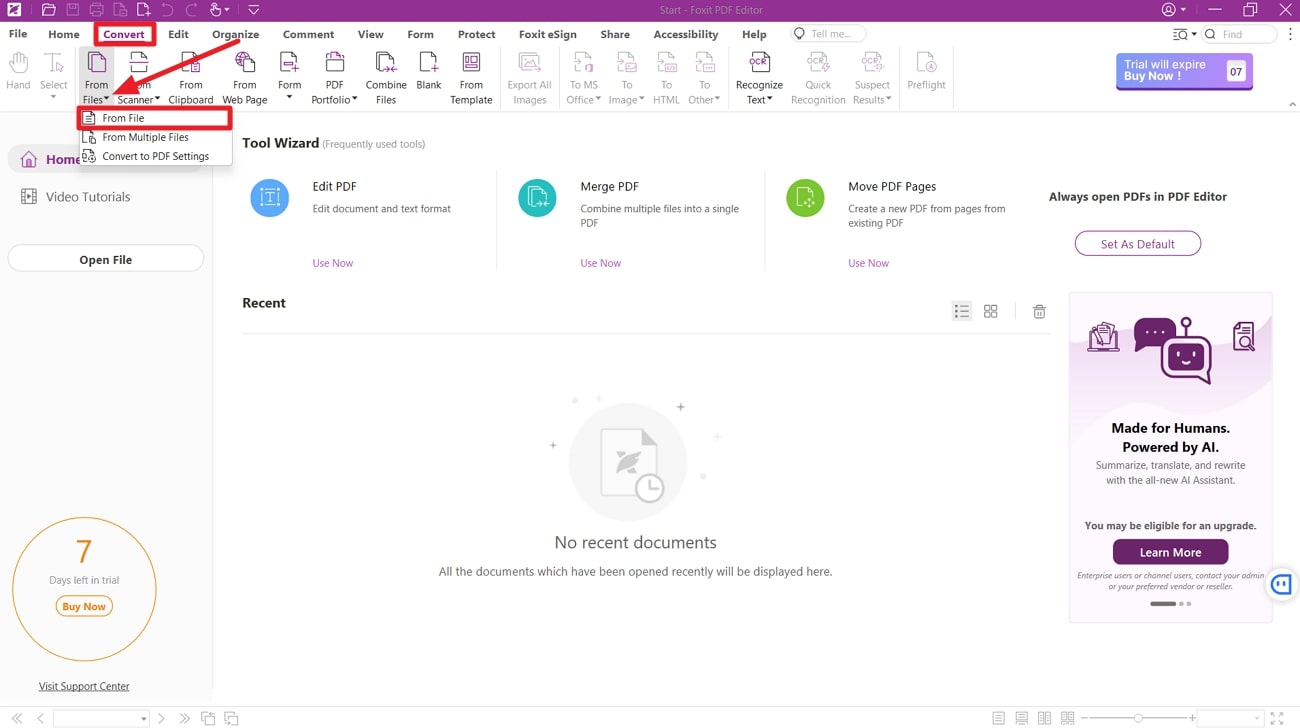1300x728 pixels.
Task: Click the To HTML tool
Action: (666, 78)
